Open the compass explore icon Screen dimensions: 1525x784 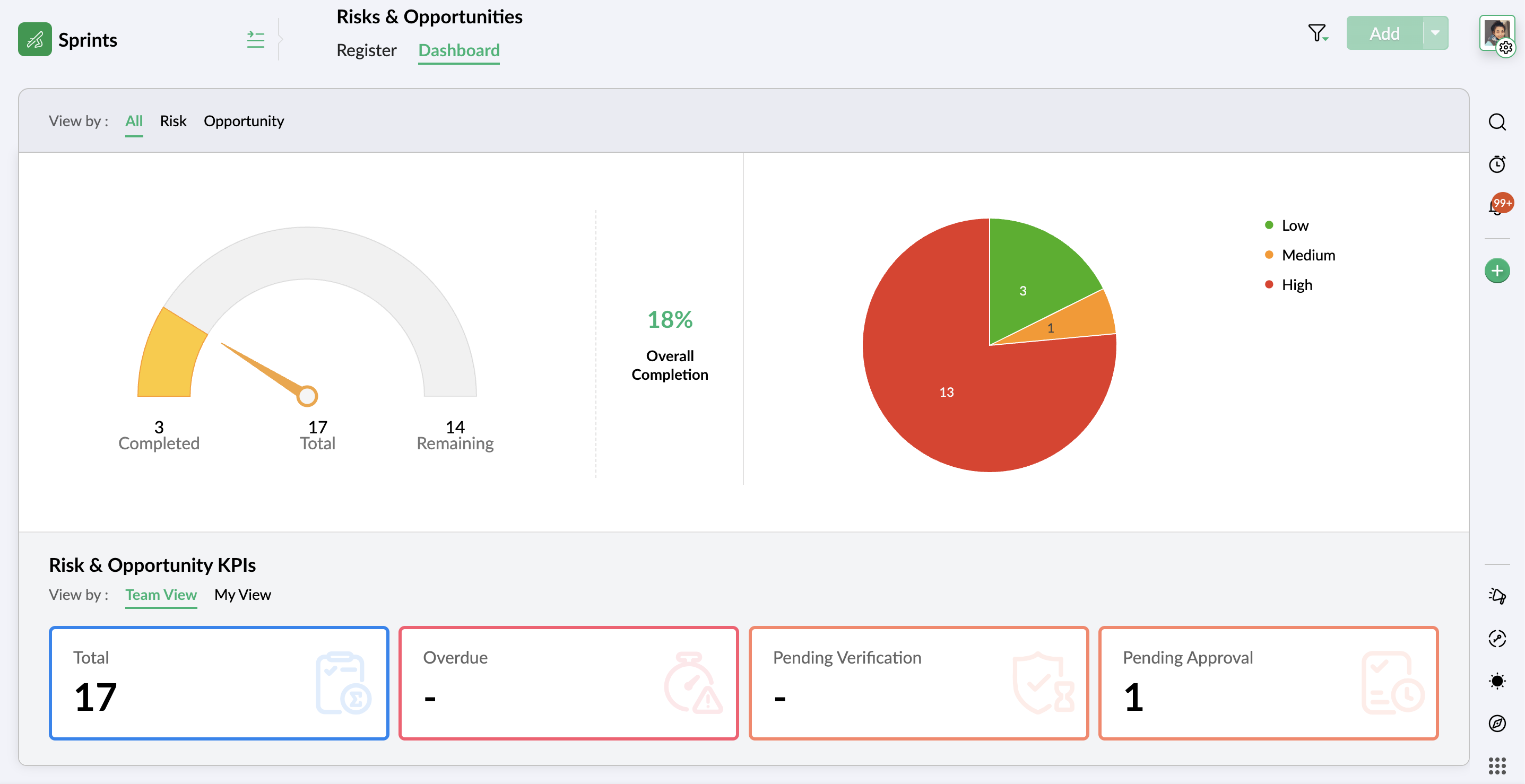tap(1496, 723)
